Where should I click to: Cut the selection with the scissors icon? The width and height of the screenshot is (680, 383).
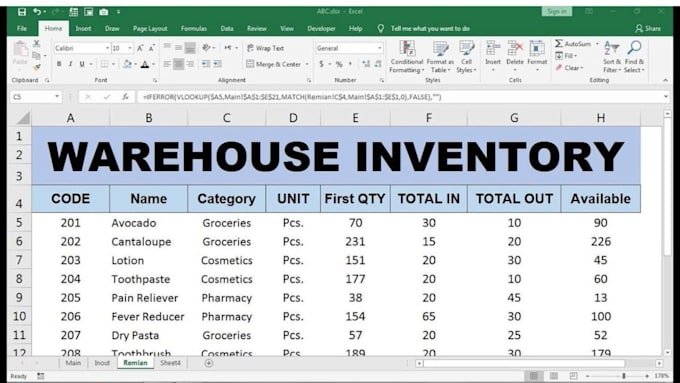[36, 43]
